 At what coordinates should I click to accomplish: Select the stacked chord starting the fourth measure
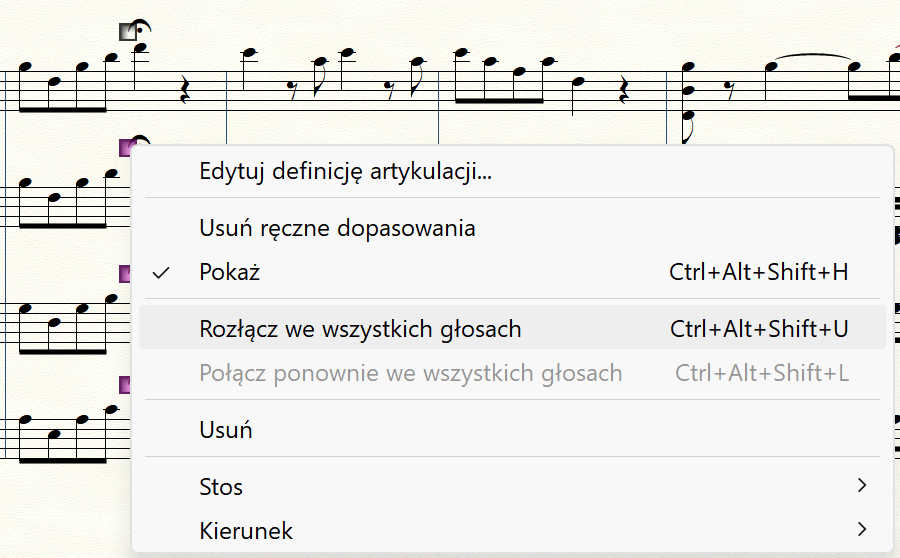click(x=688, y=102)
